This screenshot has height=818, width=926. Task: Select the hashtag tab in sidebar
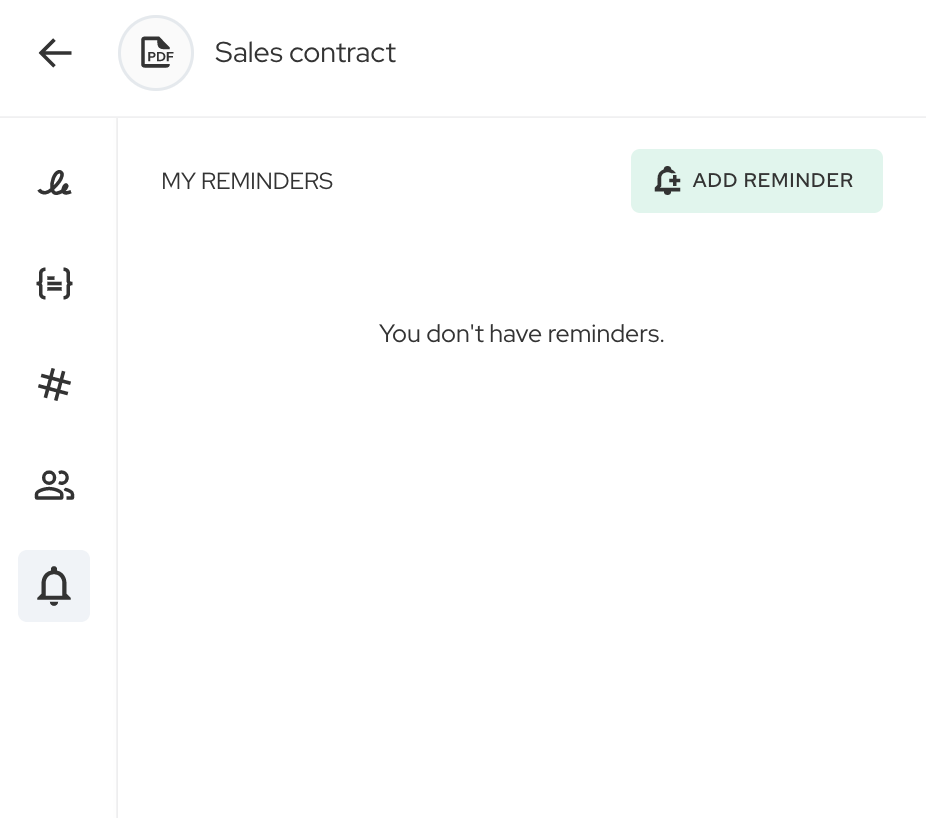tap(54, 385)
